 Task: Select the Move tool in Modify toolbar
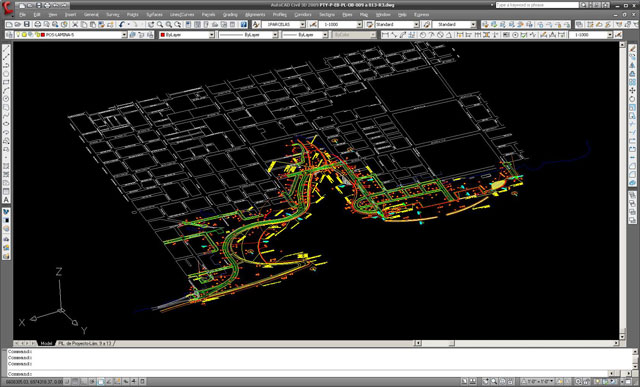click(632, 91)
